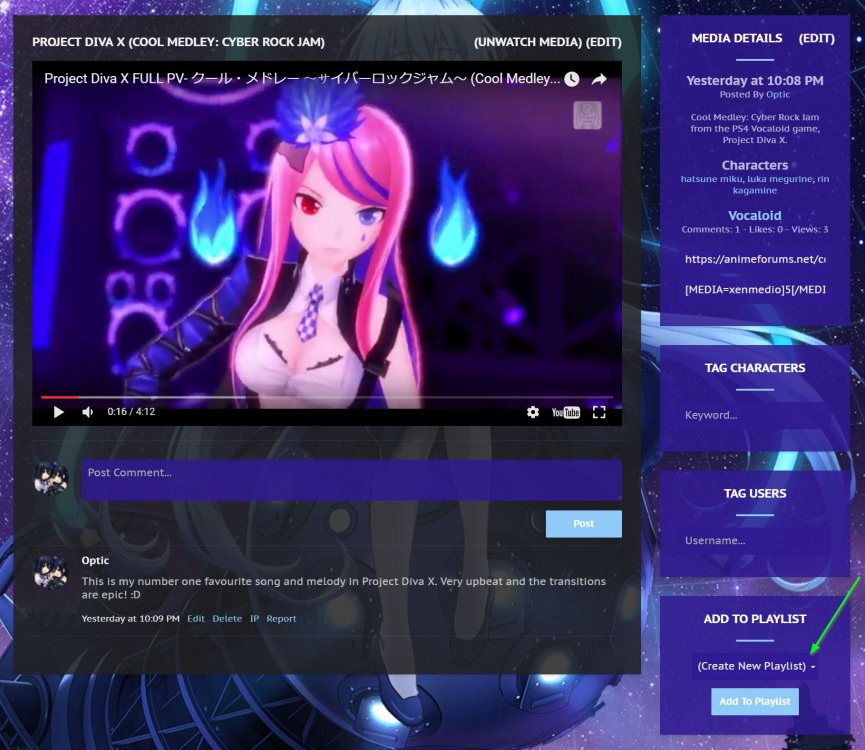The width and height of the screenshot is (865, 750).
Task: Click the Comments Likes Views stats line
Action: click(755, 229)
